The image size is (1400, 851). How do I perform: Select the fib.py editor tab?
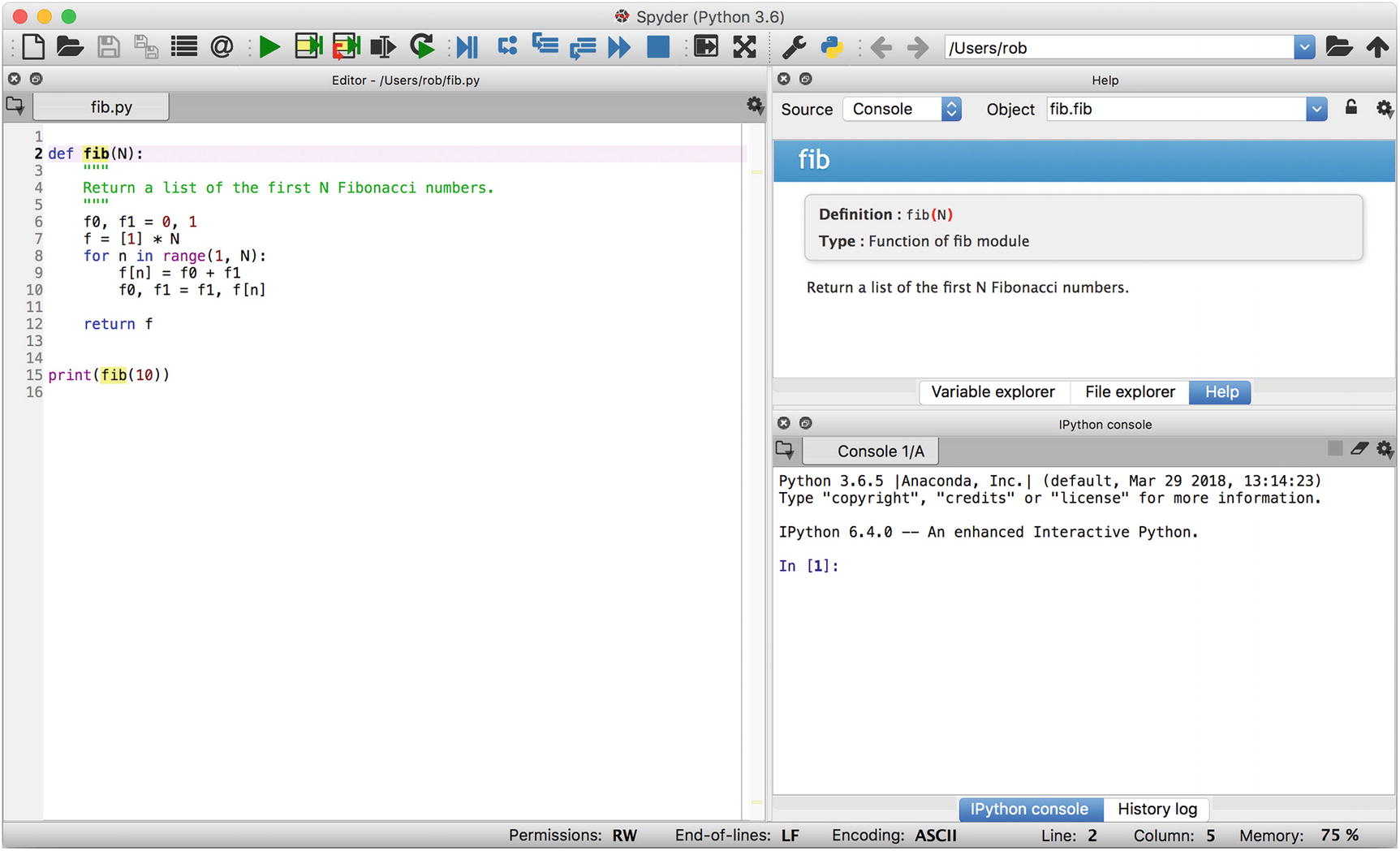pyautogui.click(x=111, y=107)
